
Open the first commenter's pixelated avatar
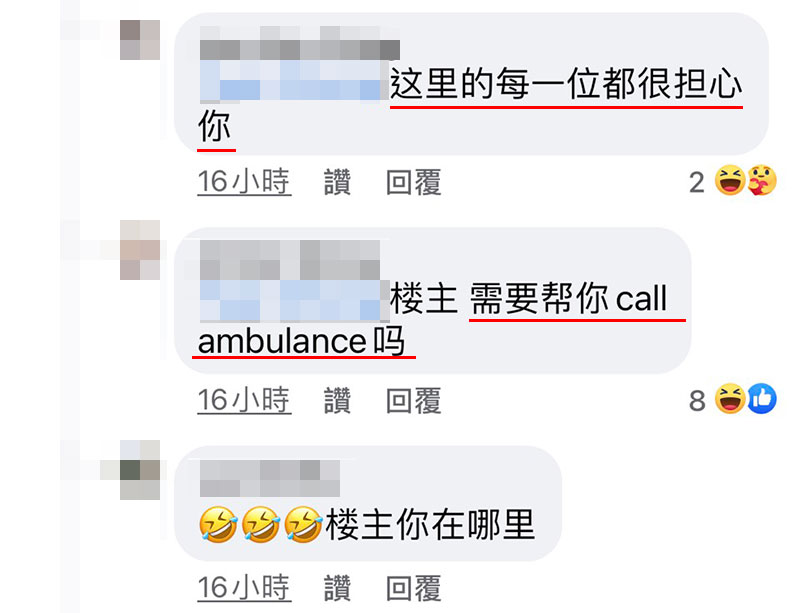(140, 40)
